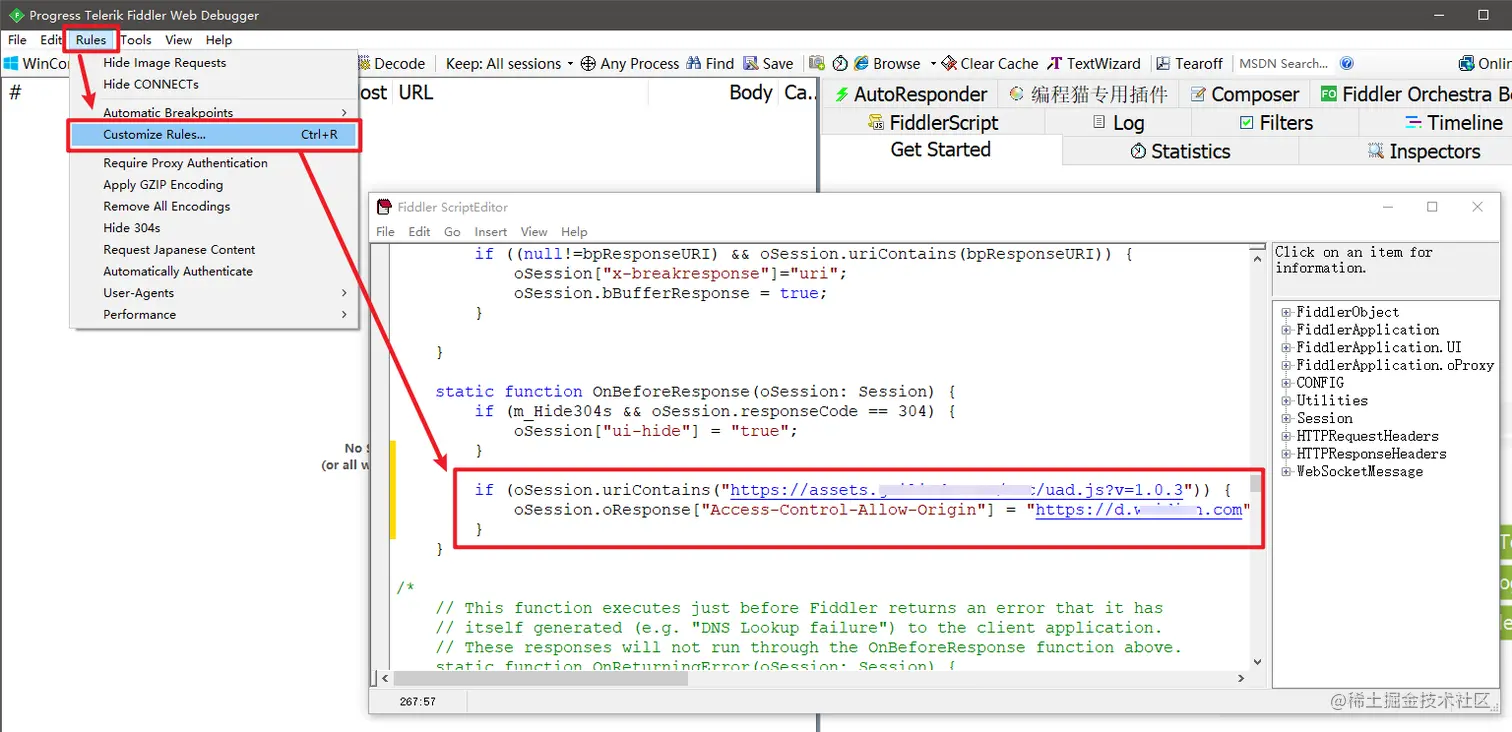Toggle Remove All Encodings rule
This screenshot has width=1512, height=732.
coord(214,206)
